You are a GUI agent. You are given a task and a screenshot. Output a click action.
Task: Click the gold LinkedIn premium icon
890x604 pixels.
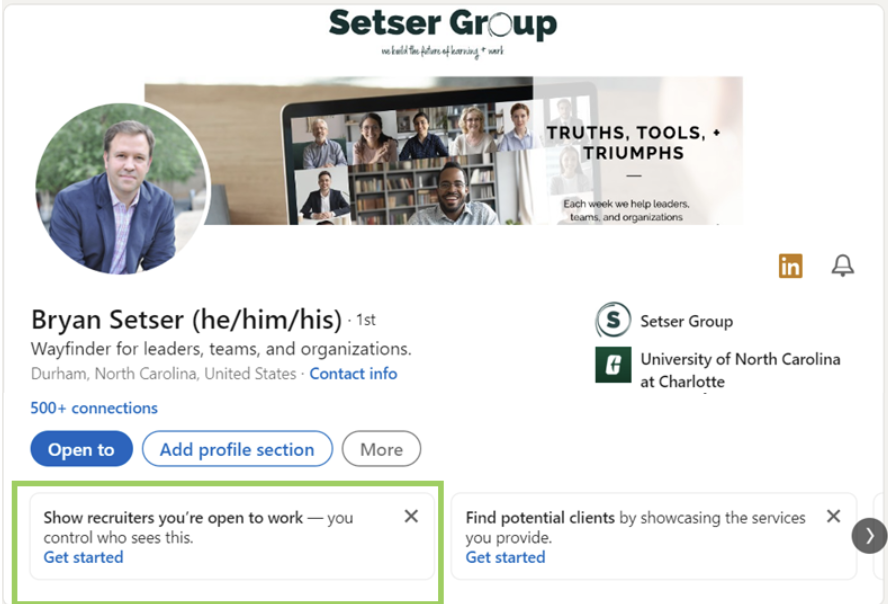point(790,266)
